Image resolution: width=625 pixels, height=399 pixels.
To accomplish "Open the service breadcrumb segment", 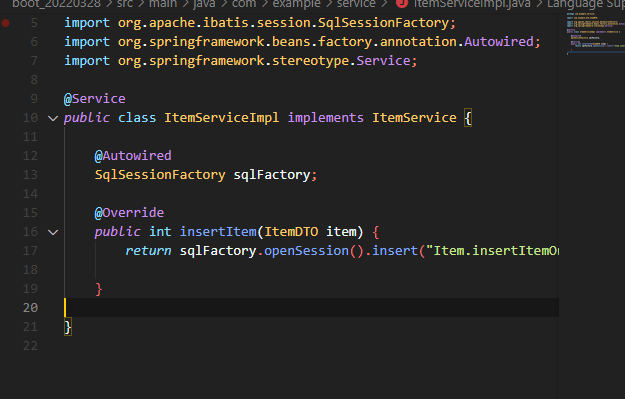I will pyautogui.click(x=356, y=4).
